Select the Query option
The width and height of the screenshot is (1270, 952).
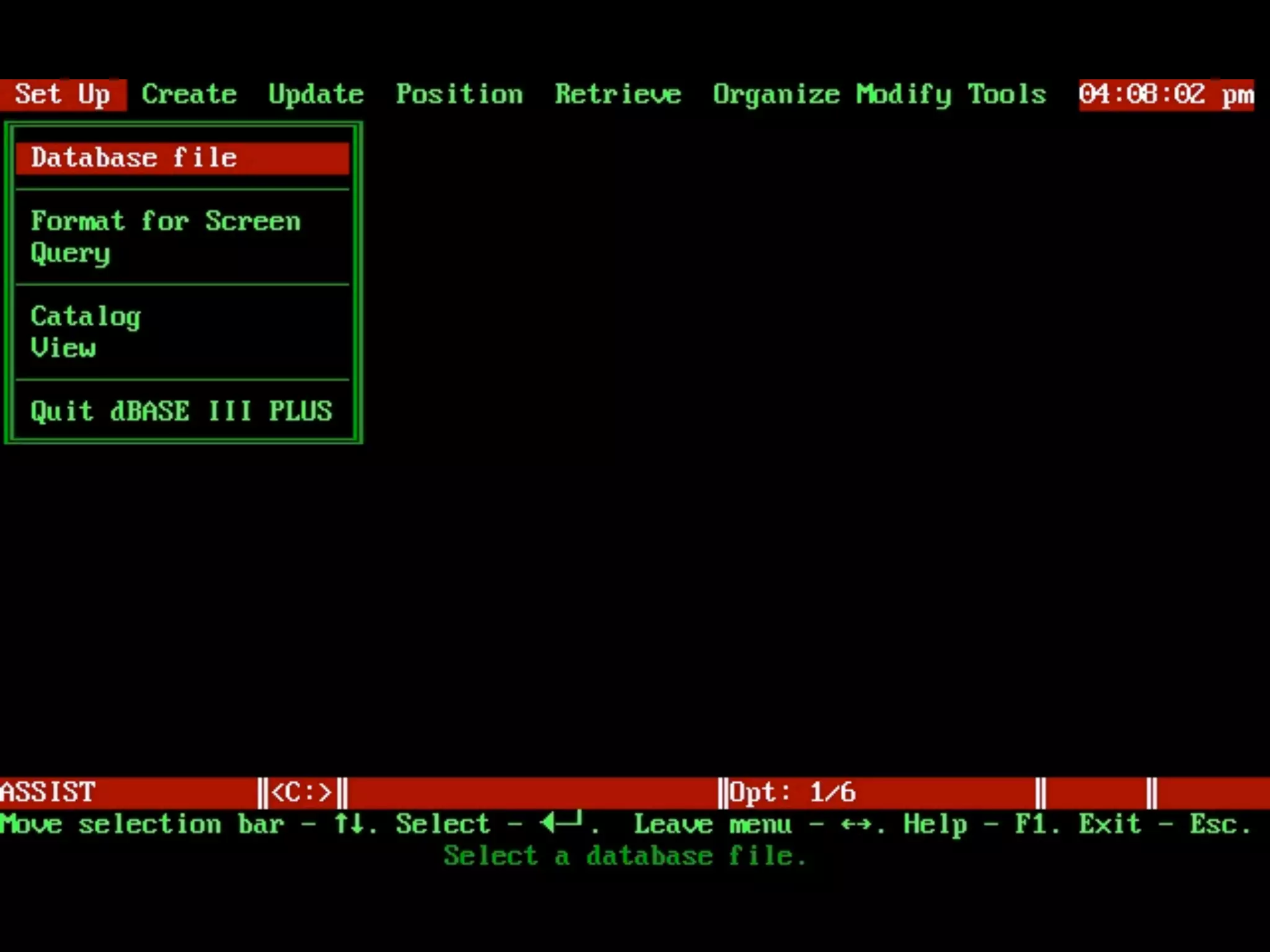coord(71,253)
